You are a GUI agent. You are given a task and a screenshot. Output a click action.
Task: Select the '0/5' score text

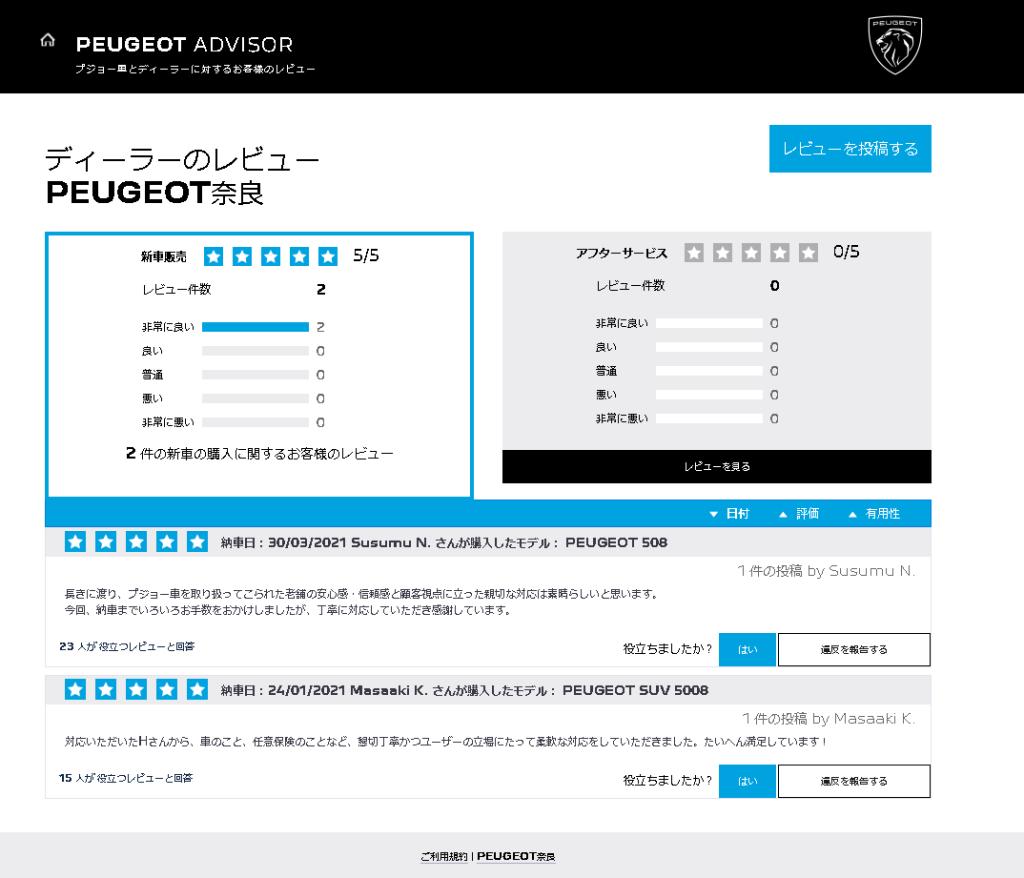coord(846,252)
